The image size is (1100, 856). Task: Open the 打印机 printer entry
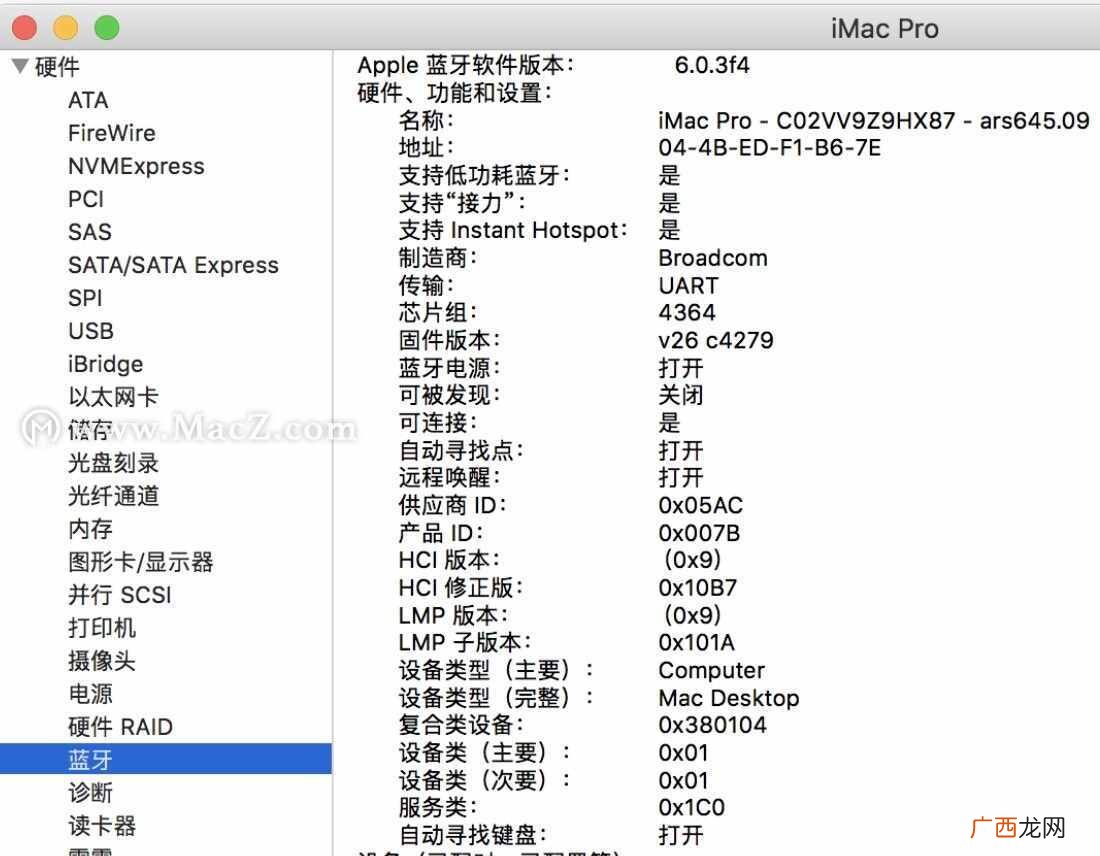[102, 628]
